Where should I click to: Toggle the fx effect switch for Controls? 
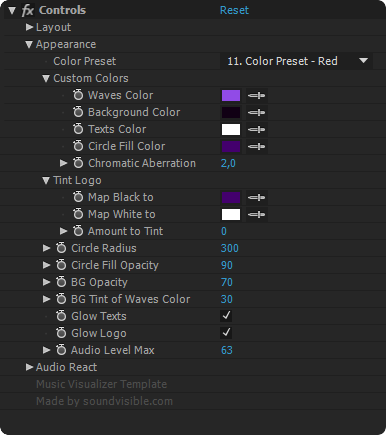[28, 10]
